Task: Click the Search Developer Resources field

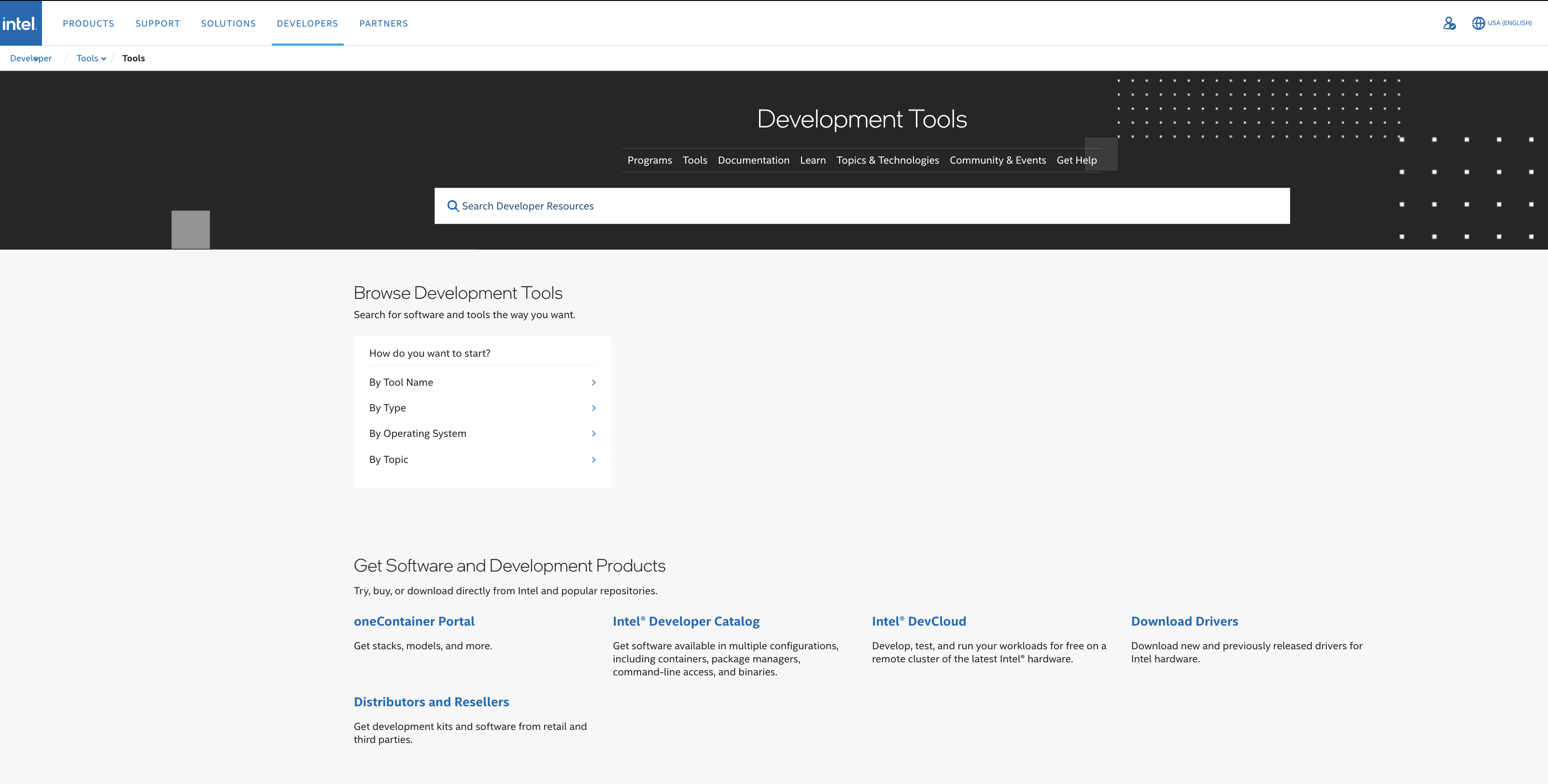Action: pos(721,206)
